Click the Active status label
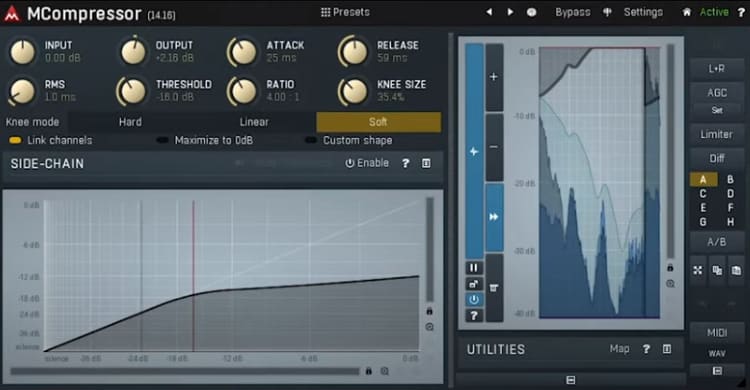The height and width of the screenshot is (390, 750). (714, 12)
